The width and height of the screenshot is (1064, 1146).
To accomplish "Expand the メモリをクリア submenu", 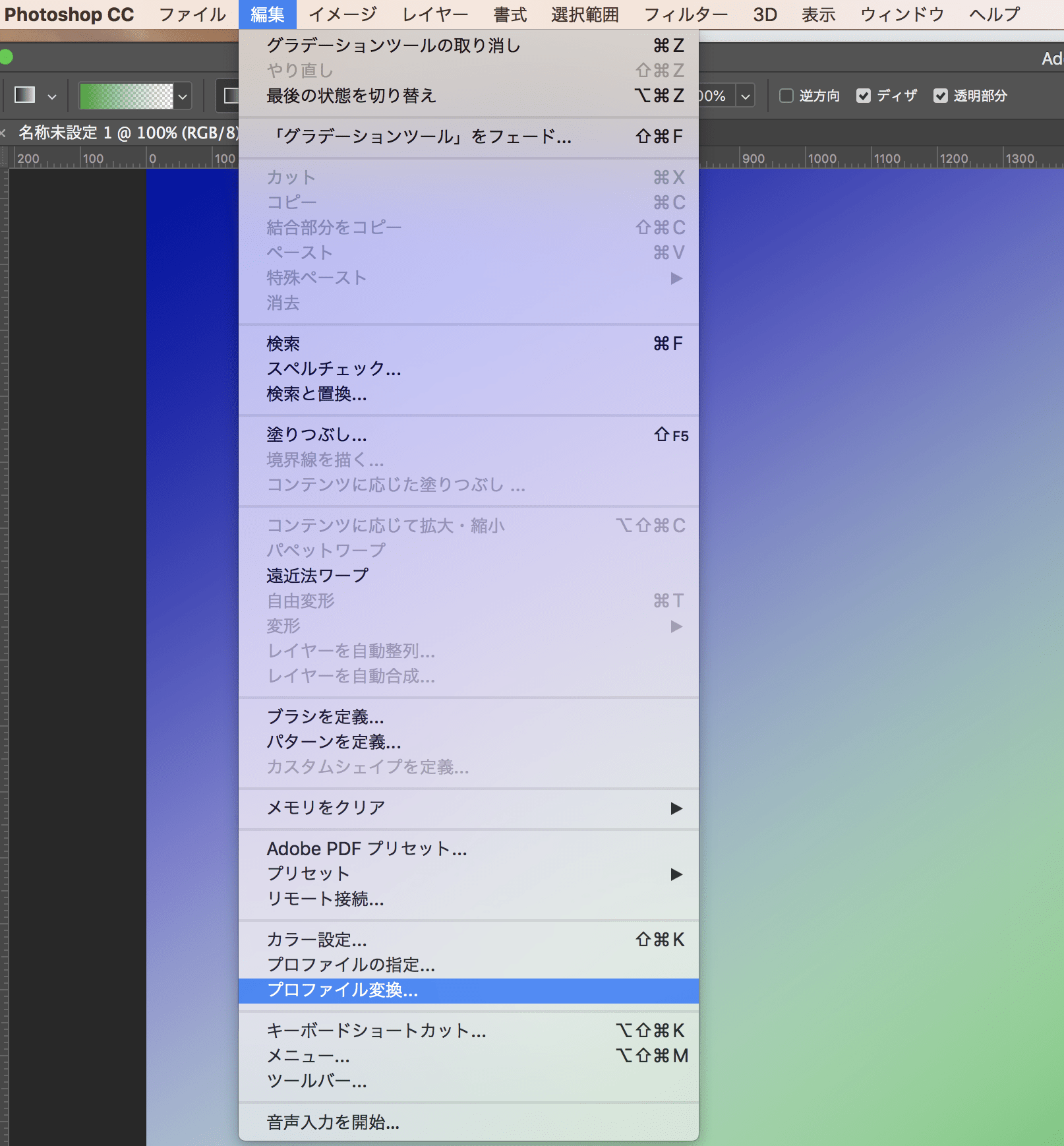I will click(469, 808).
